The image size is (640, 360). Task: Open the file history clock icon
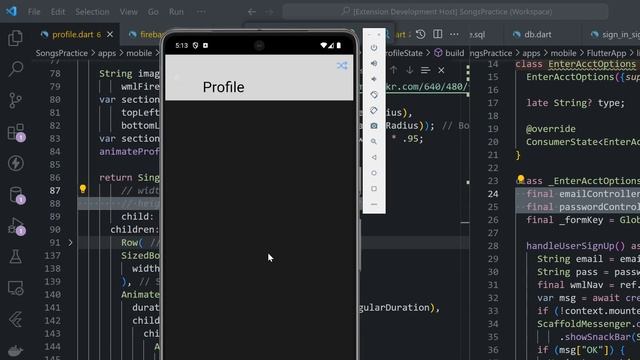pos(420,34)
